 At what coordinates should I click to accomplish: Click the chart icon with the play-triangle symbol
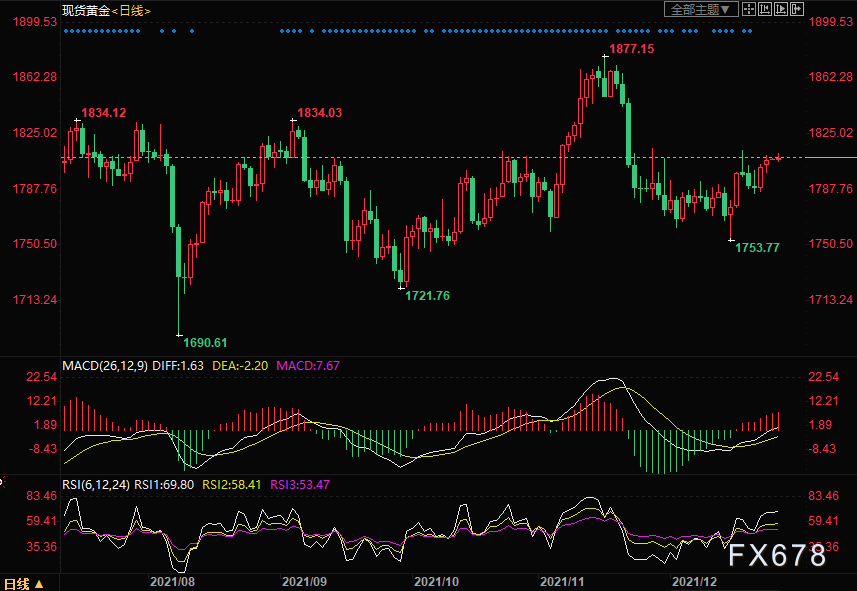pyautogui.click(x=781, y=9)
